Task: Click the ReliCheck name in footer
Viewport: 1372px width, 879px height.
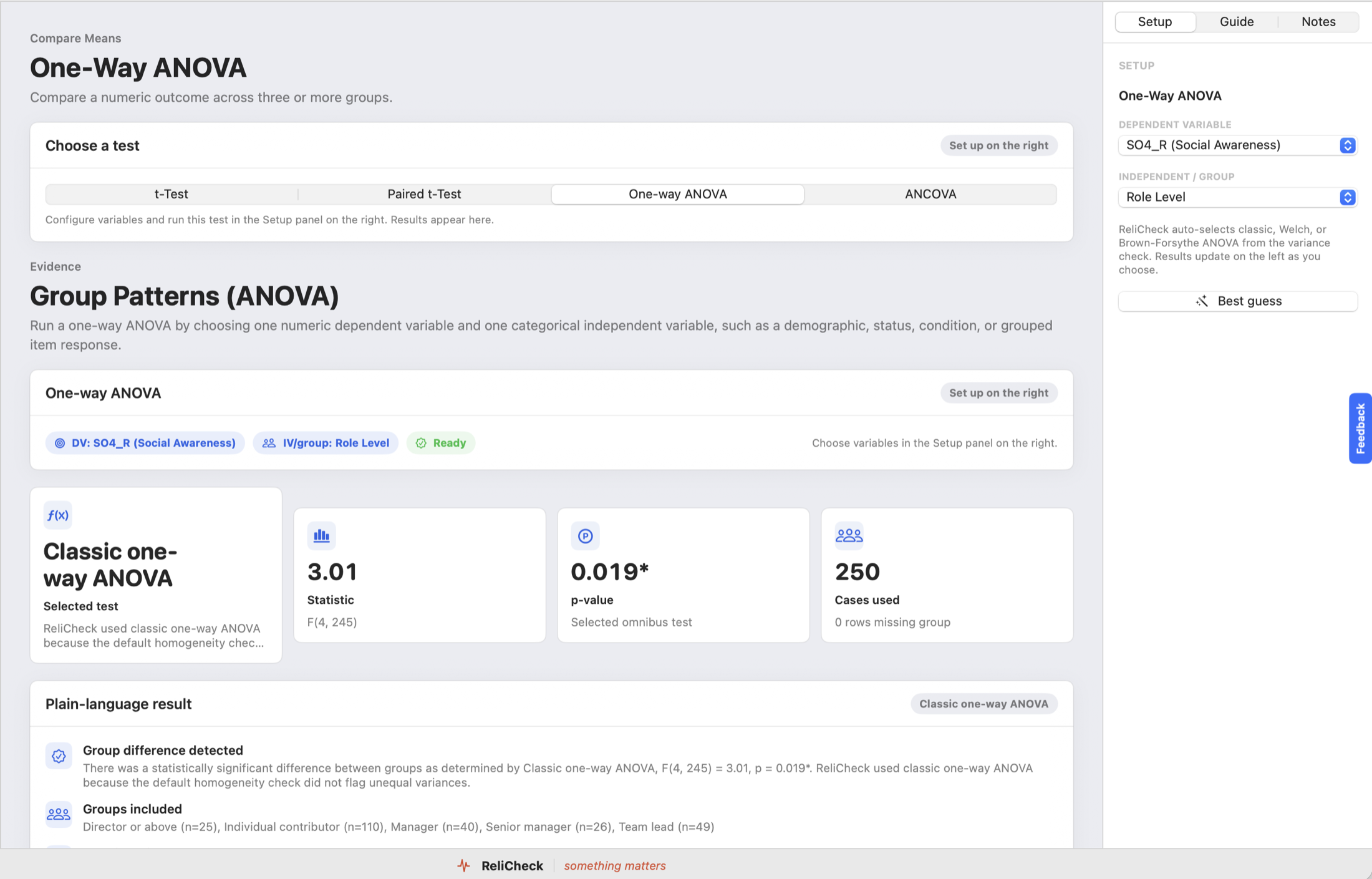Action: (x=512, y=866)
